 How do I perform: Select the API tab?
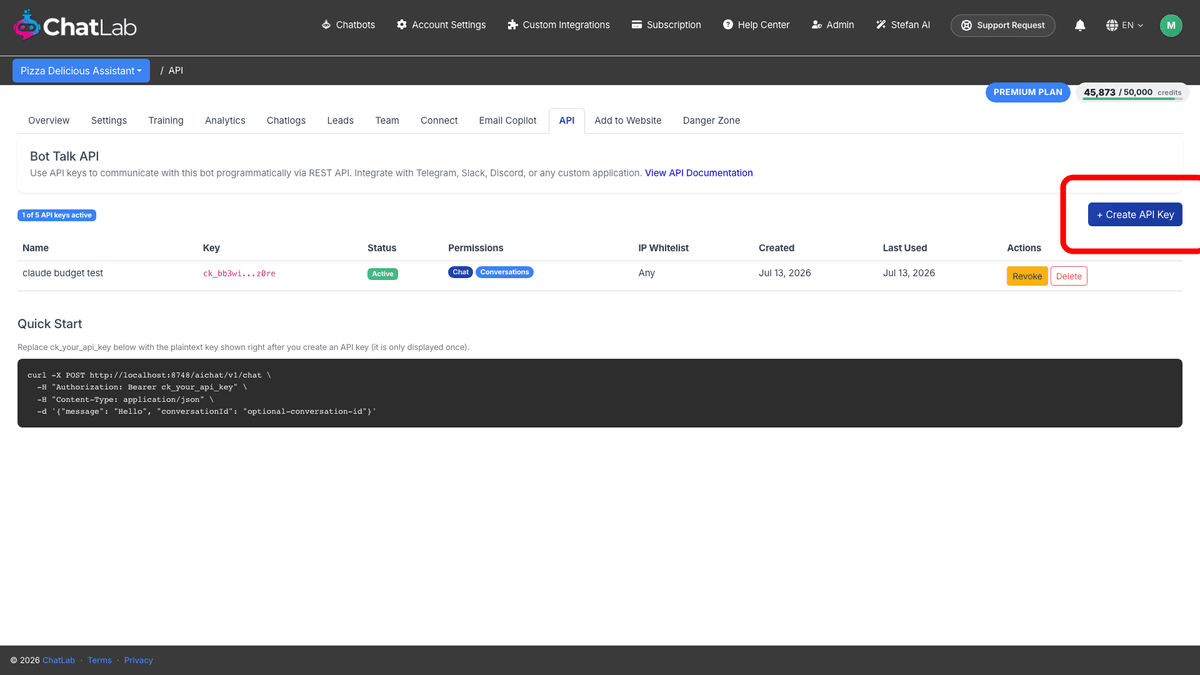pos(567,120)
